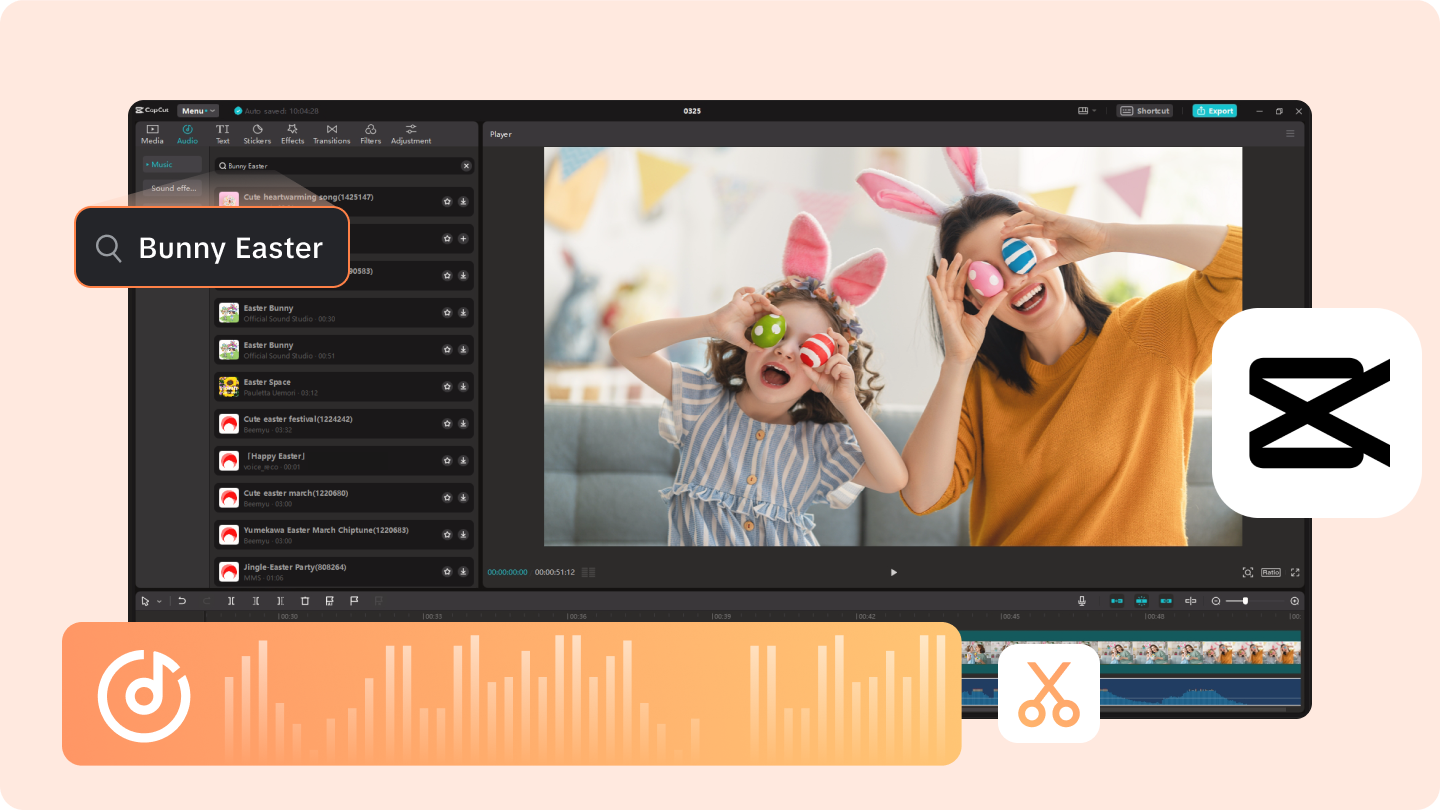The height and width of the screenshot is (810, 1440).
Task: Toggle main track magnet
Action: tap(1117, 601)
